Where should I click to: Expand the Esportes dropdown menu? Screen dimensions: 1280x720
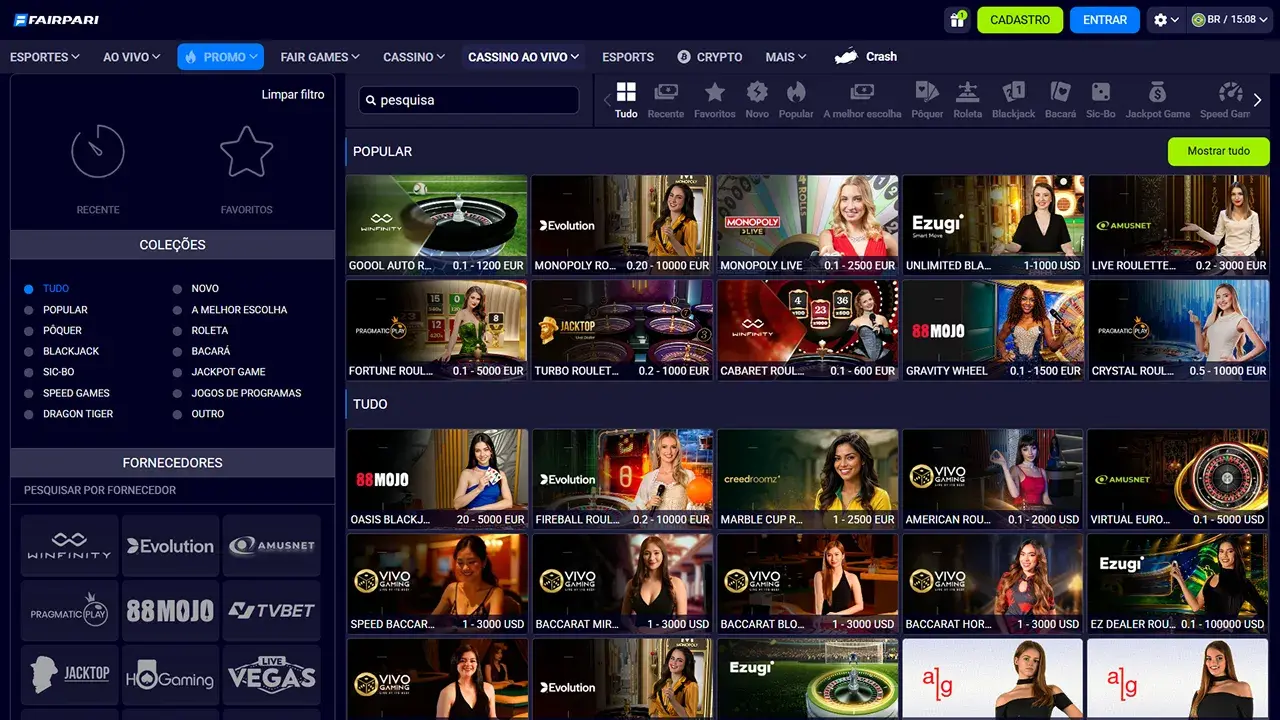click(45, 57)
